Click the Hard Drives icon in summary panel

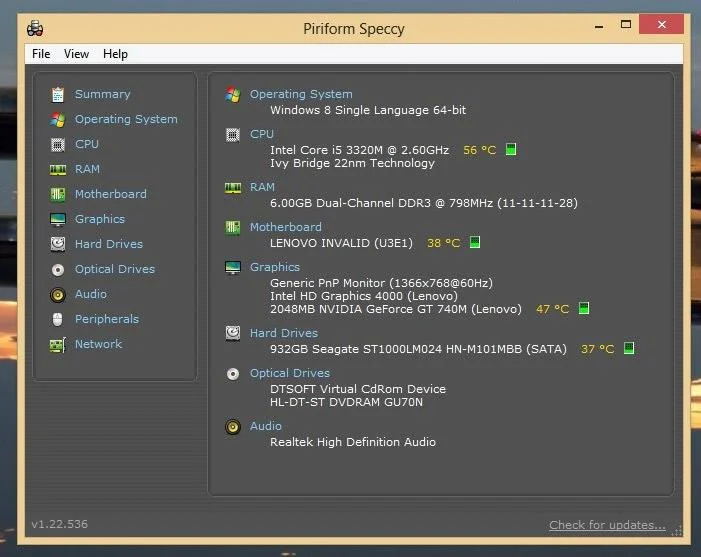(233, 333)
